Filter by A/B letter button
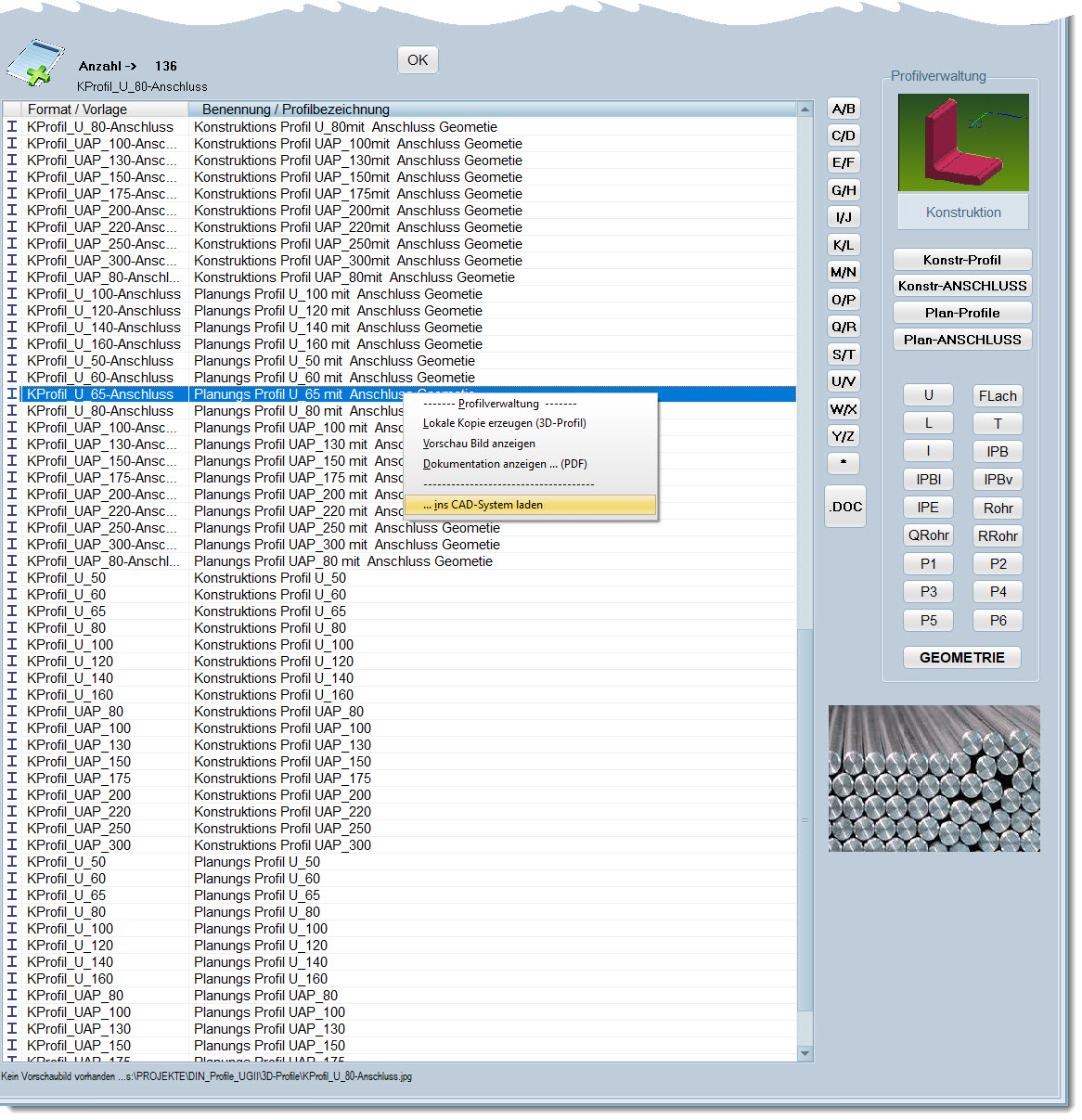Image resolution: width=1082 pixels, height=1120 pixels. (844, 109)
